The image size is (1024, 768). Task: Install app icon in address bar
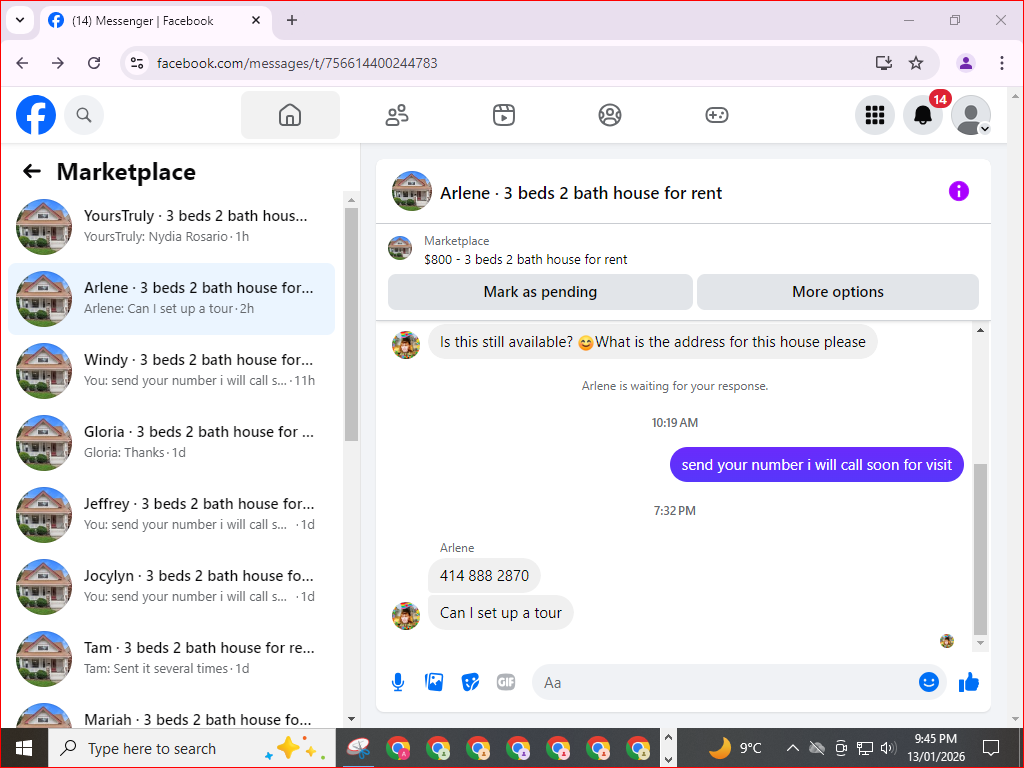pos(884,63)
